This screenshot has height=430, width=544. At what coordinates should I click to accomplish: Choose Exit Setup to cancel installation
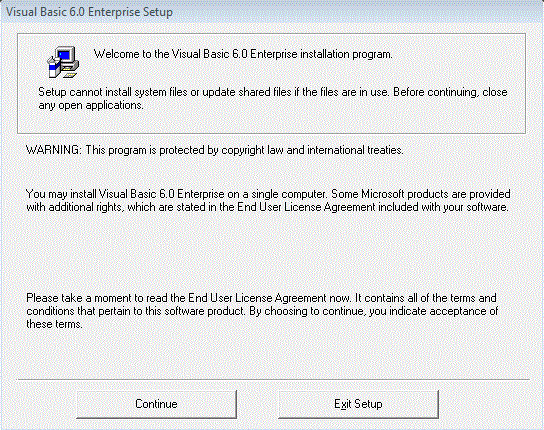[358, 404]
